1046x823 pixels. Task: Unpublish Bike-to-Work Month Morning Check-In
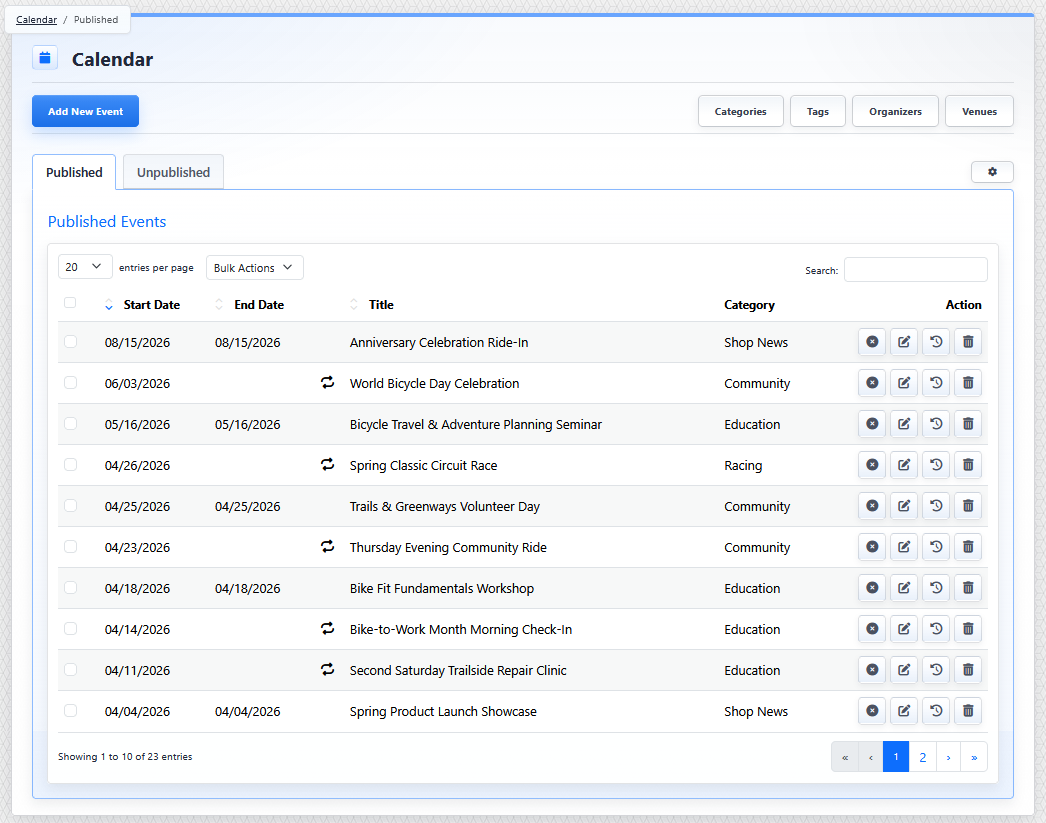tap(872, 629)
